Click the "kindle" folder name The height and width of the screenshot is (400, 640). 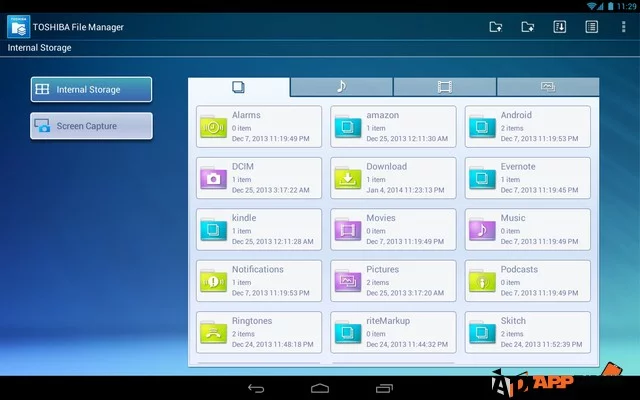point(244,218)
